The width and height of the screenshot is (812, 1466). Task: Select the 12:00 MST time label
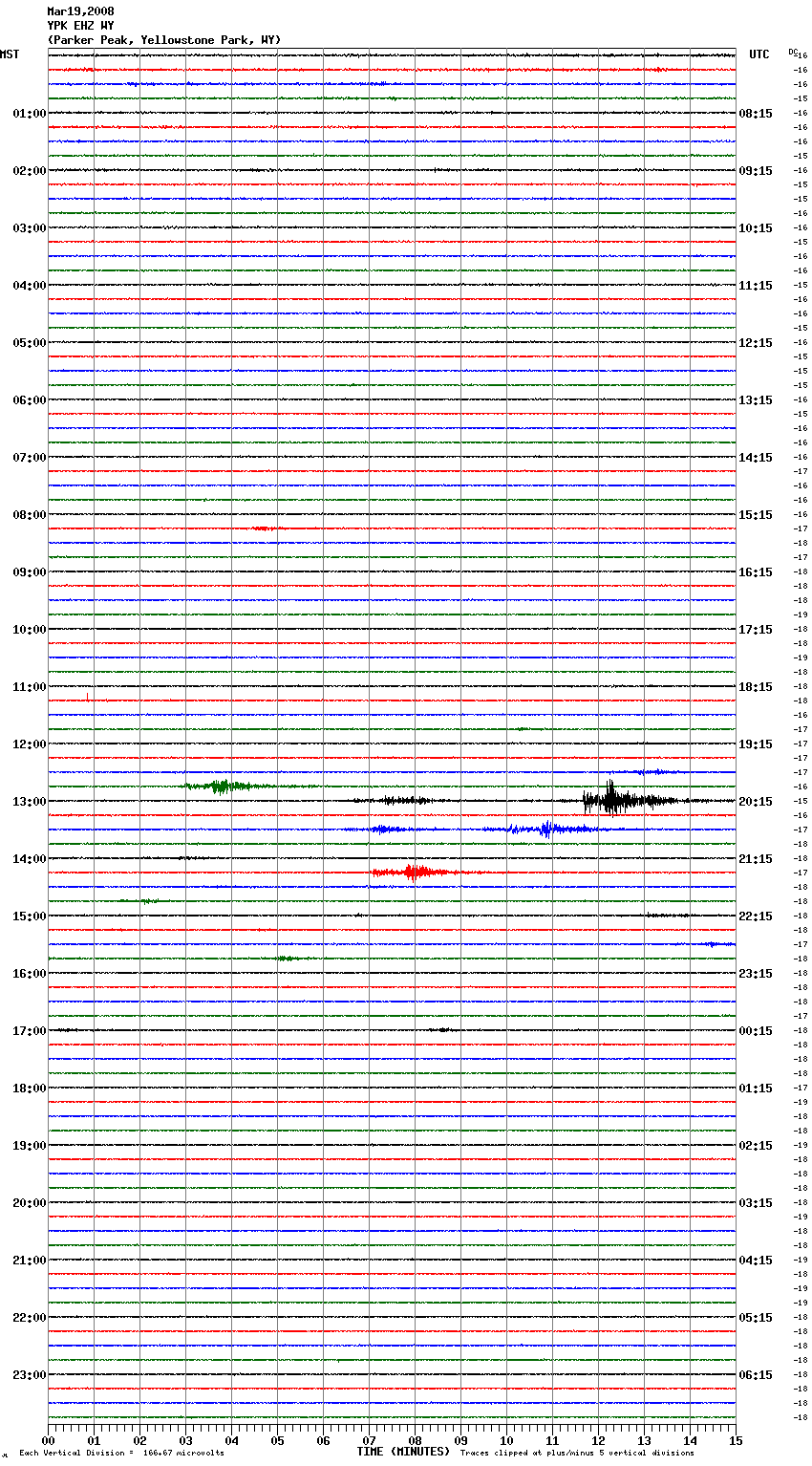click(30, 744)
